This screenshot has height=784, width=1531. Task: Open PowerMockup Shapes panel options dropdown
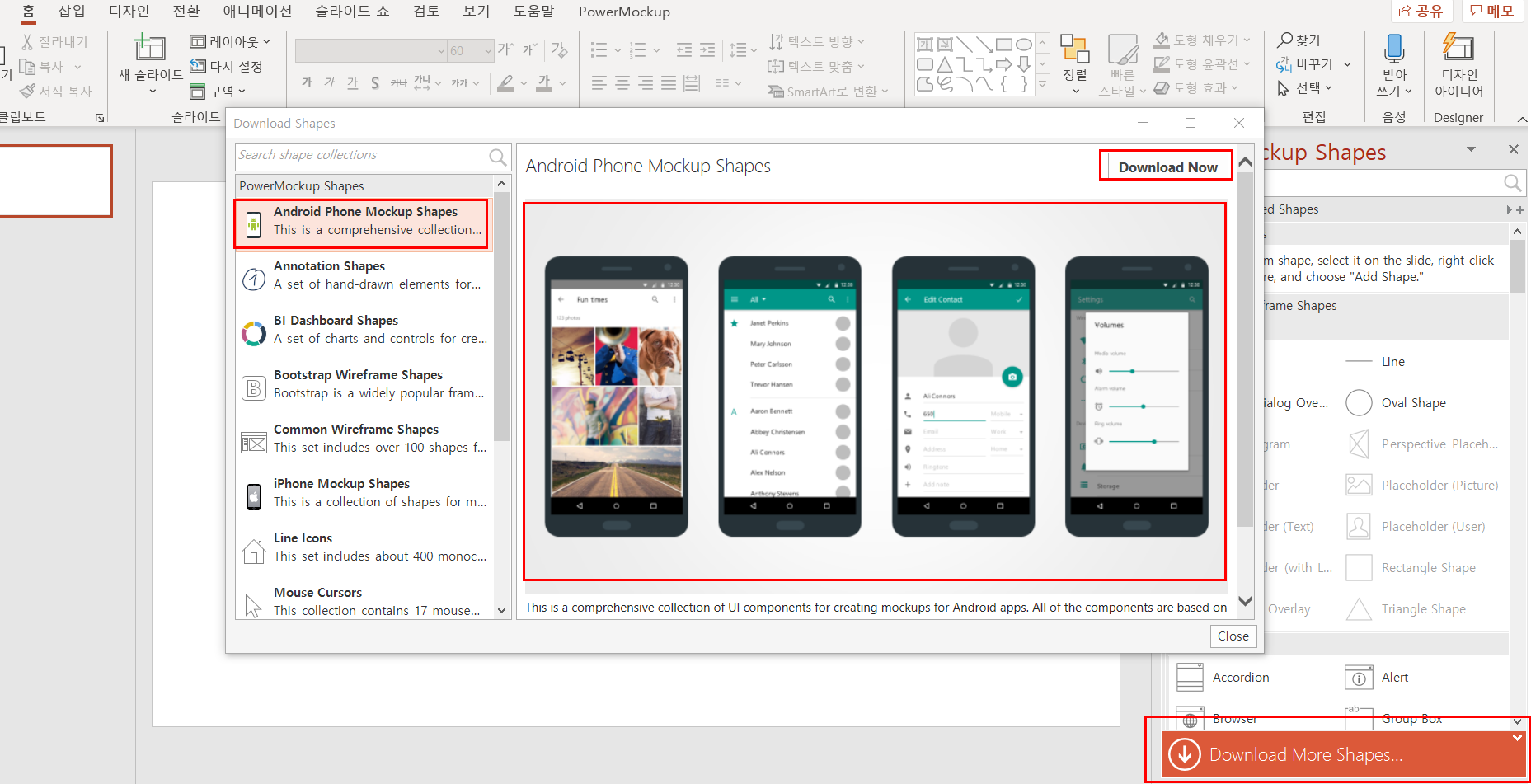pyautogui.click(x=1471, y=149)
